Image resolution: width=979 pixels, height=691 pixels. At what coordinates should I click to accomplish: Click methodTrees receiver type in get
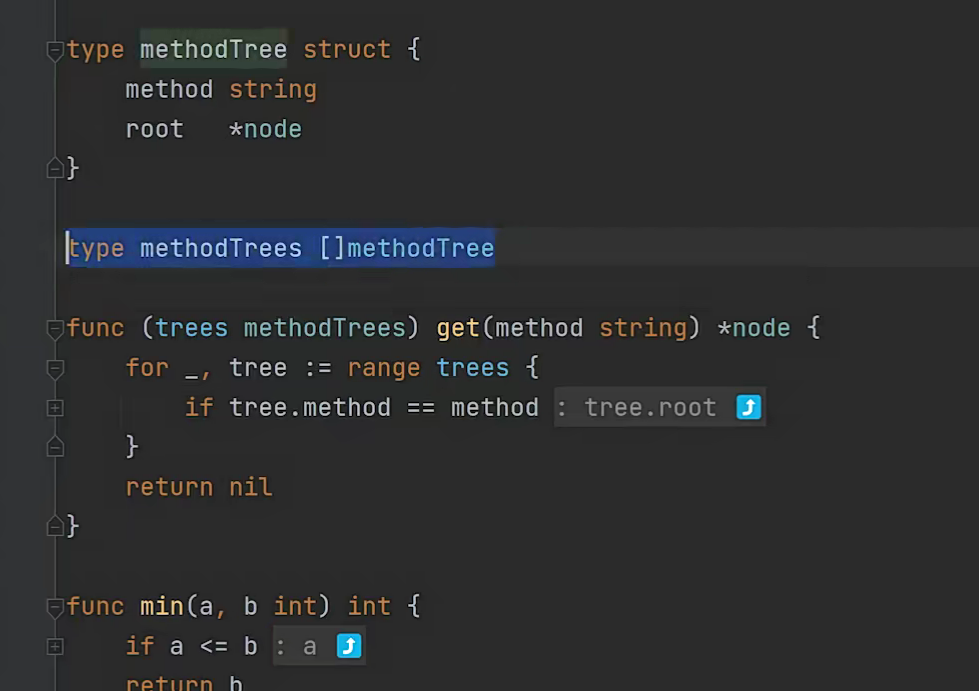point(325,328)
